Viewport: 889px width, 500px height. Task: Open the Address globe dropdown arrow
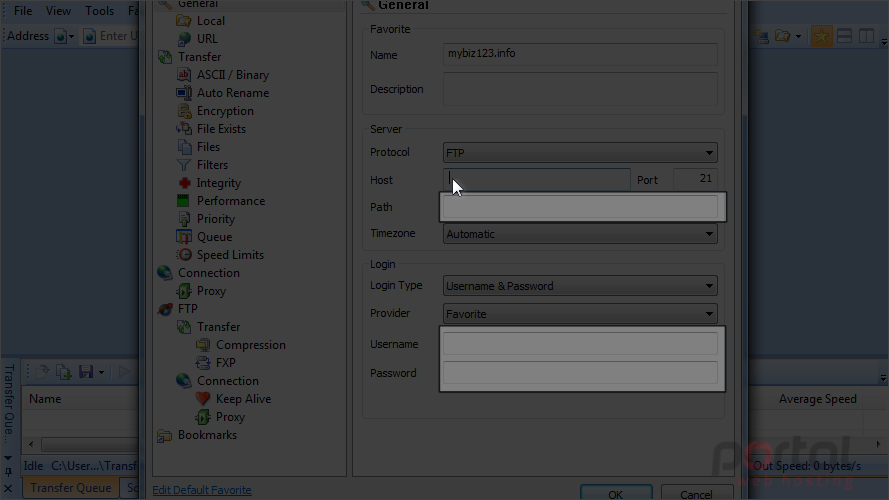(x=71, y=37)
